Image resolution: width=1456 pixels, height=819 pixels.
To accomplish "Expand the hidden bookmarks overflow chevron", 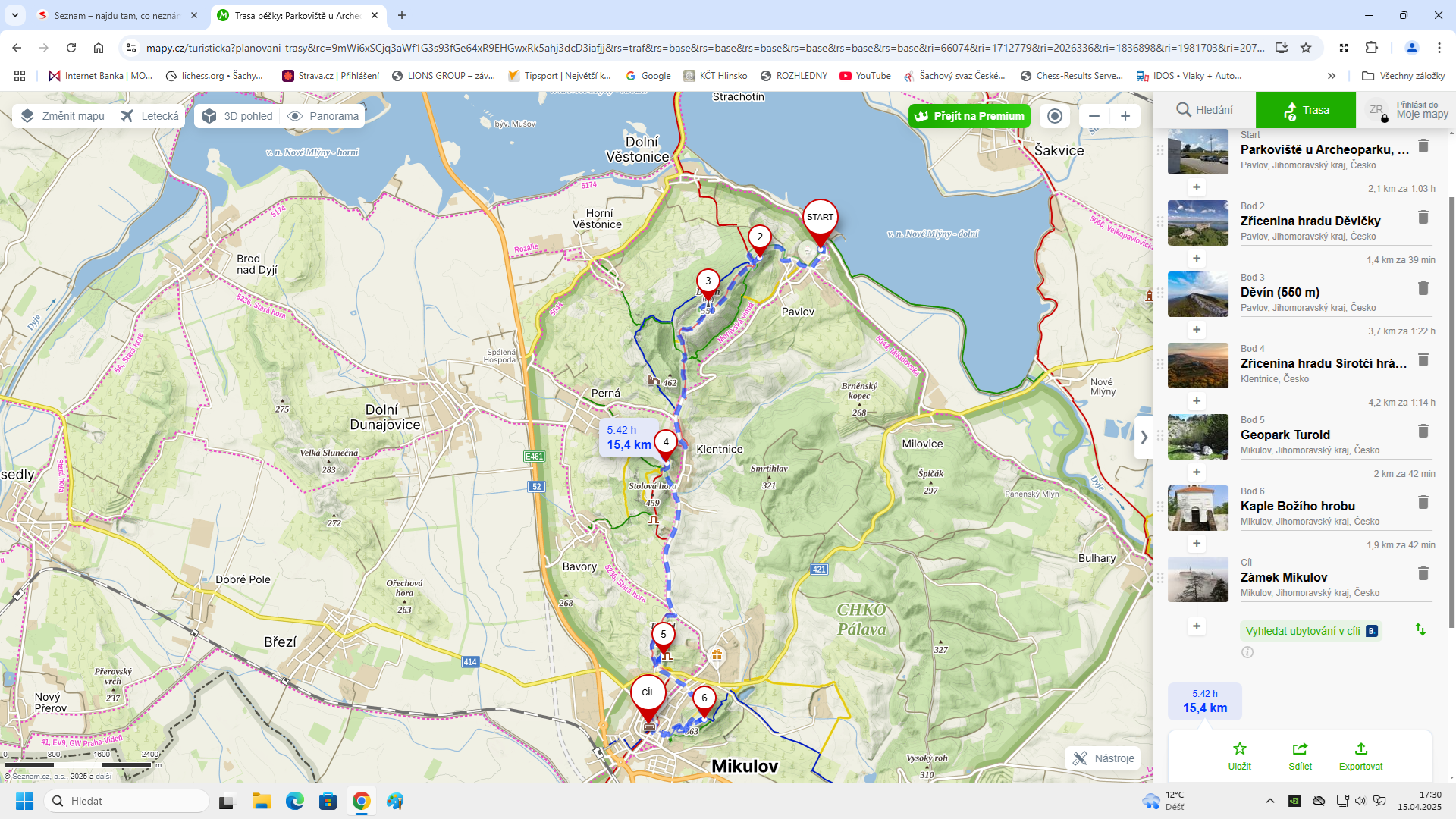I will tap(1332, 76).
